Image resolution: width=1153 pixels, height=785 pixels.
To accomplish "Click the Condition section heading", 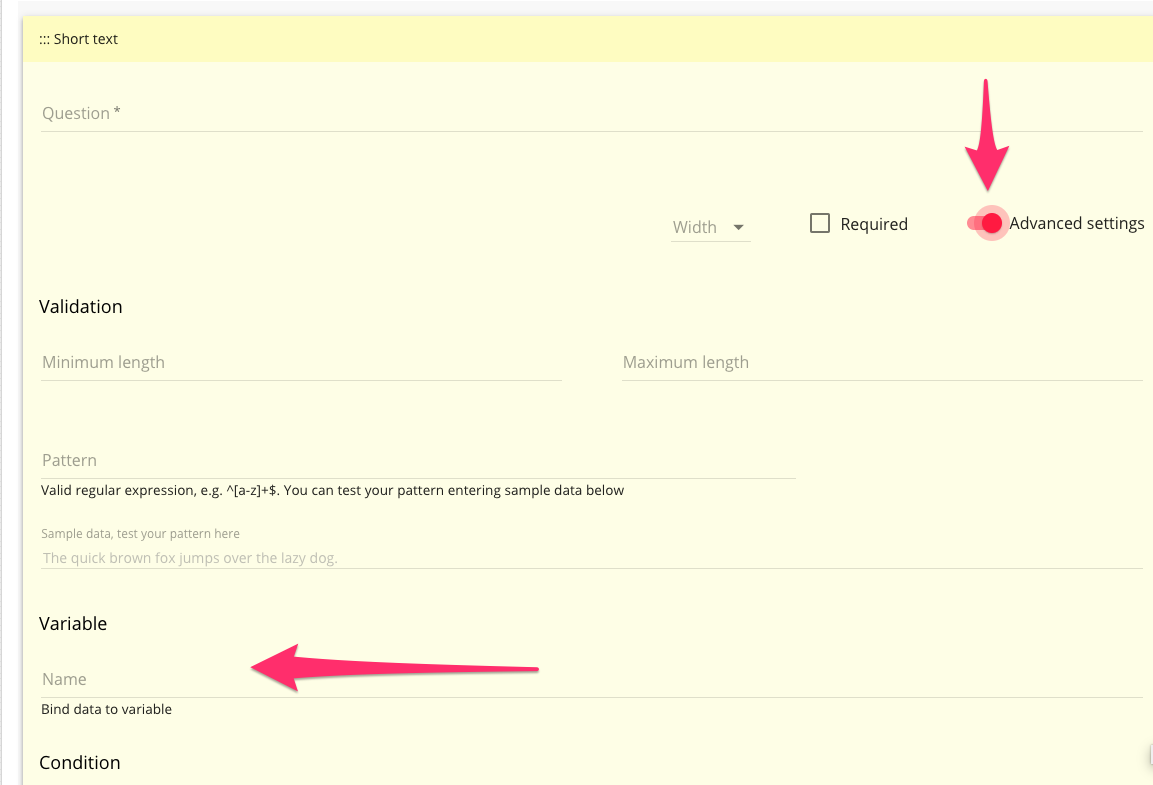I will (x=80, y=763).
